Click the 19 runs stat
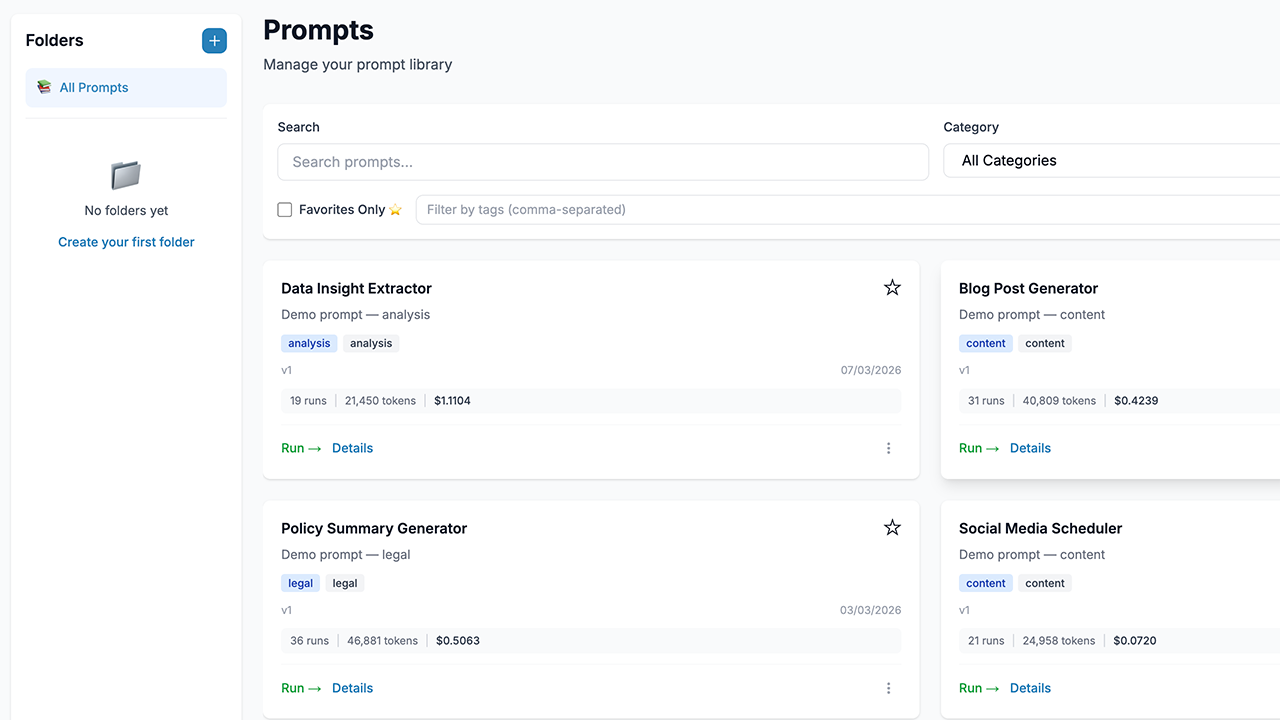 point(308,401)
